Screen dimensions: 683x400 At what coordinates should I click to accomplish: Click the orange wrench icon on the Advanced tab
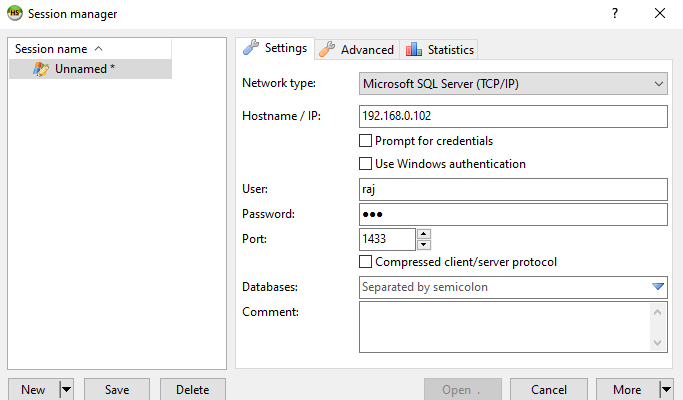coord(327,49)
